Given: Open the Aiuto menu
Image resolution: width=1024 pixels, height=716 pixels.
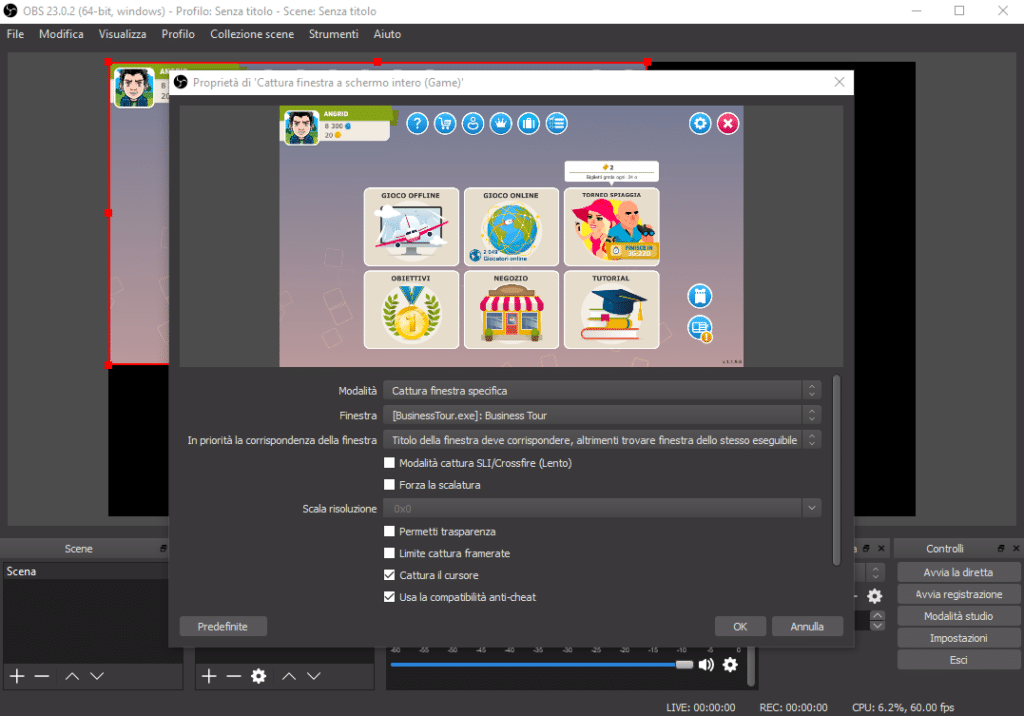Looking at the screenshot, I should 387,34.
